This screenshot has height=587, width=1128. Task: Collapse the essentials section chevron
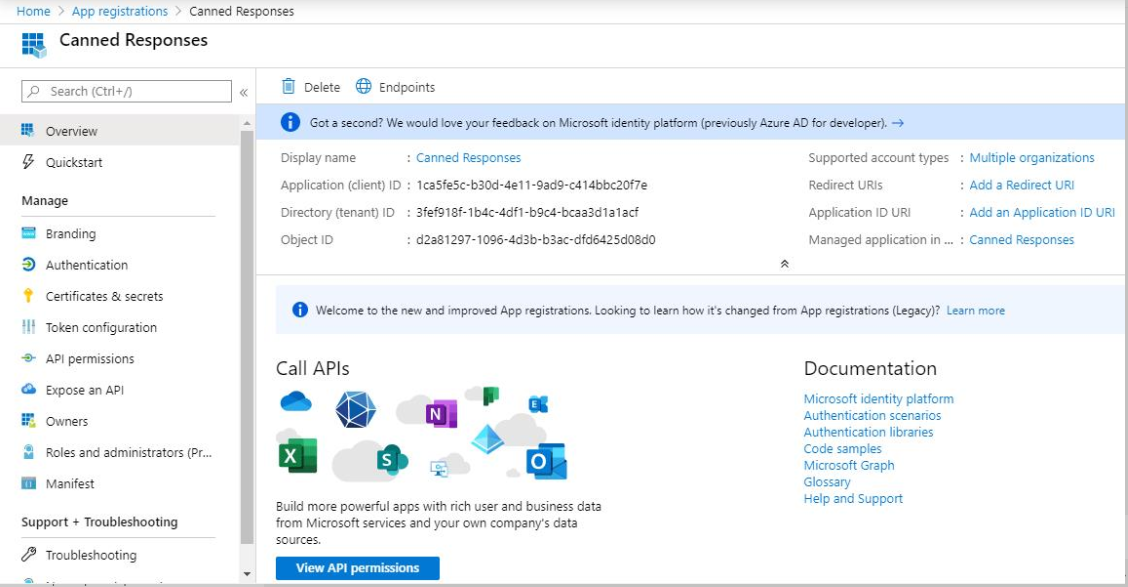(x=784, y=263)
